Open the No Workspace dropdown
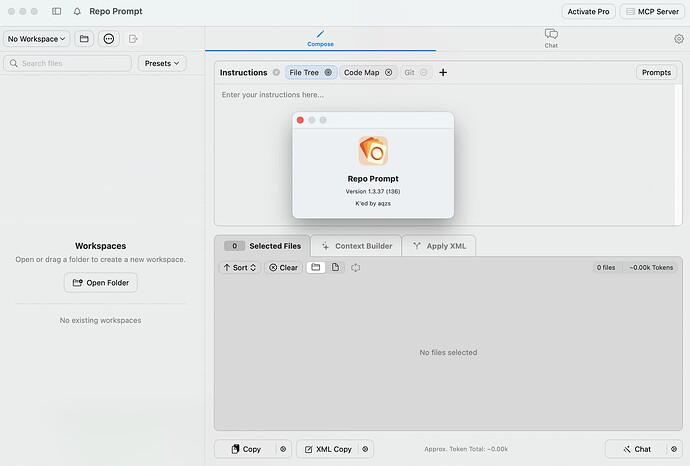 37,39
